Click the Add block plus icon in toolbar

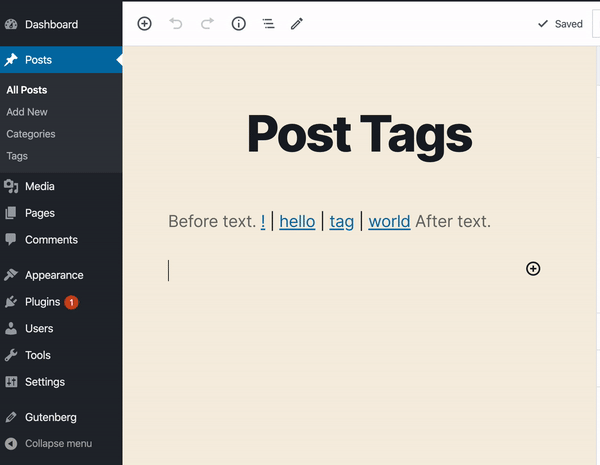tap(144, 24)
